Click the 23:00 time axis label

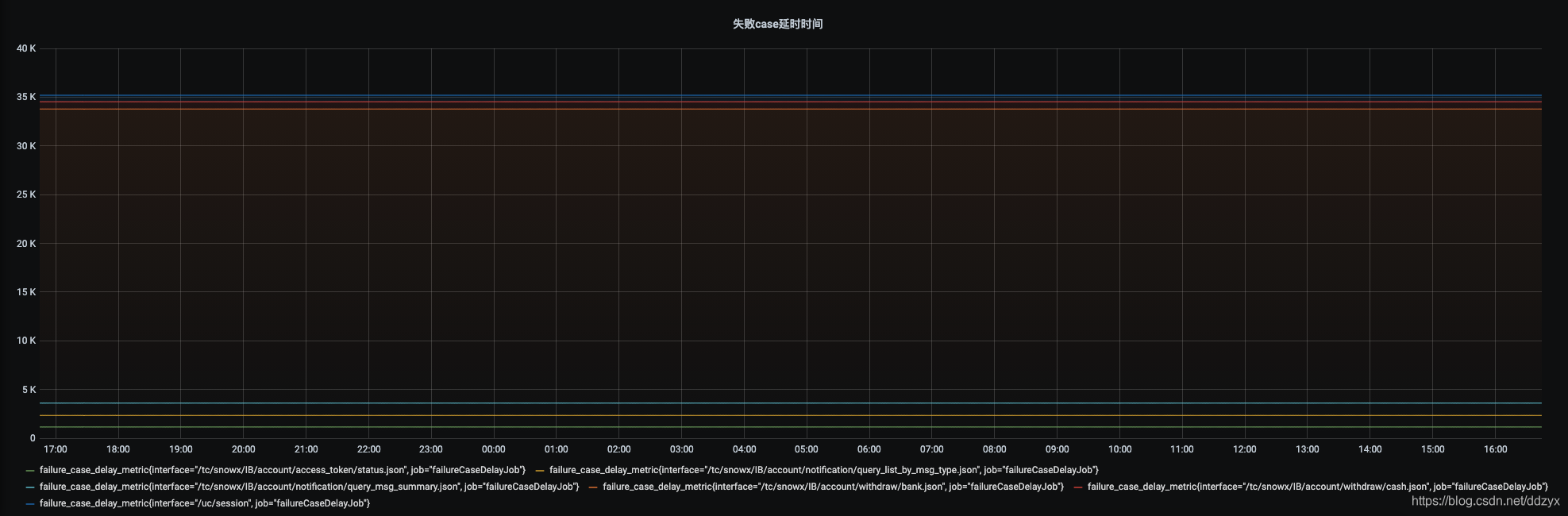click(x=431, y=449)
